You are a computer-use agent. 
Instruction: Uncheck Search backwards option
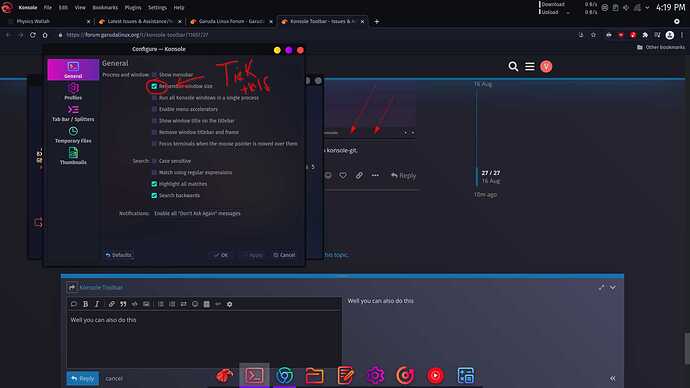click(x=154, y=195)
